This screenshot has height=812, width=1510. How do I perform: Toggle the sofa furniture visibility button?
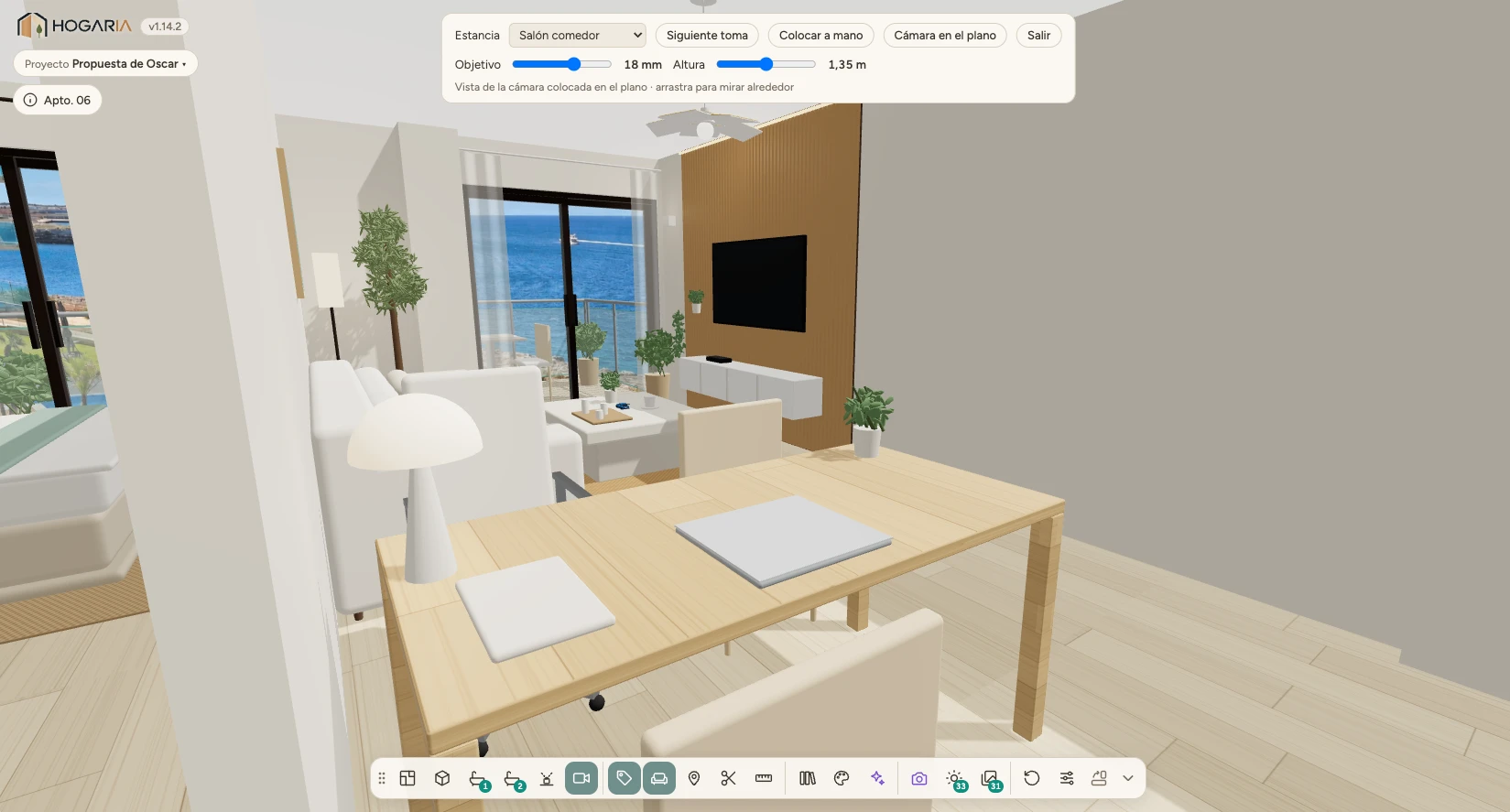click(x=659, y=778)
